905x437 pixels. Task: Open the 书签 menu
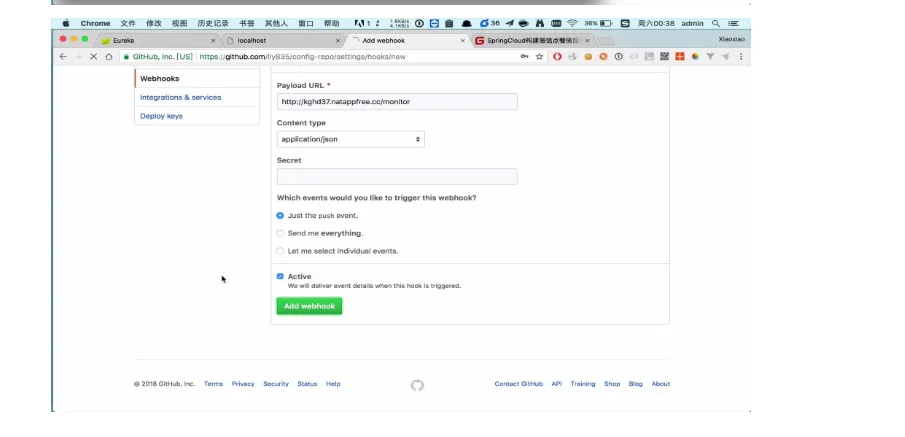pyautogui.click(x=246, y=24)
